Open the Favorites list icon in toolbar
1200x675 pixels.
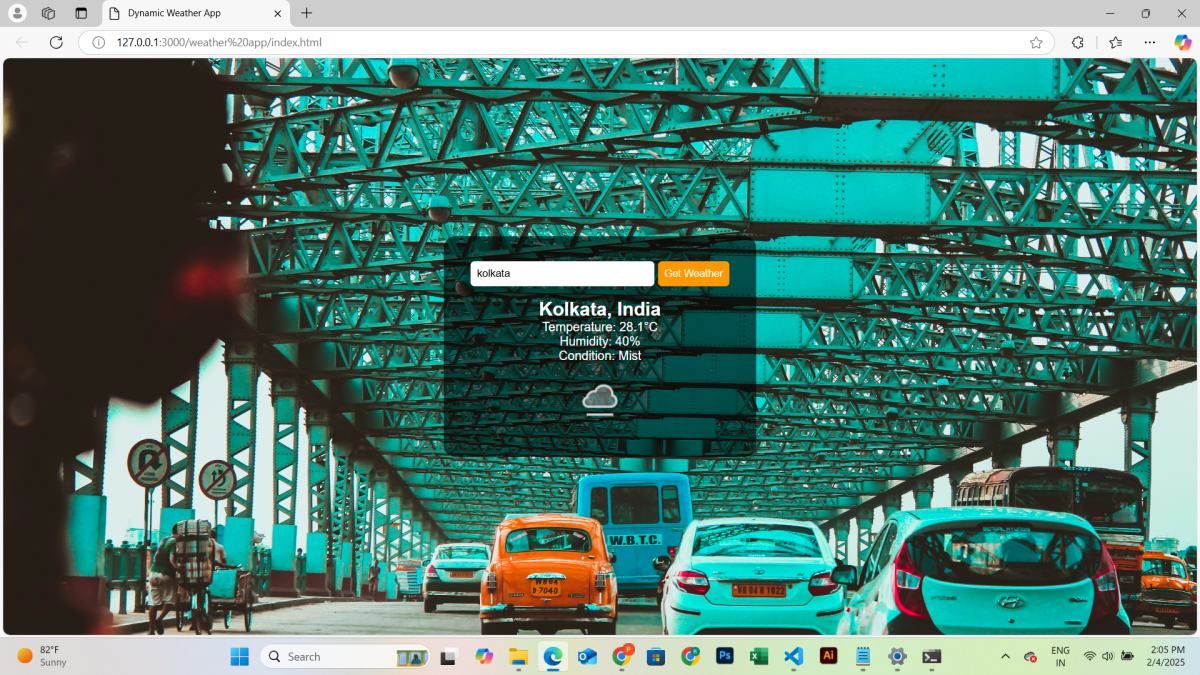tap(1115, 42)
